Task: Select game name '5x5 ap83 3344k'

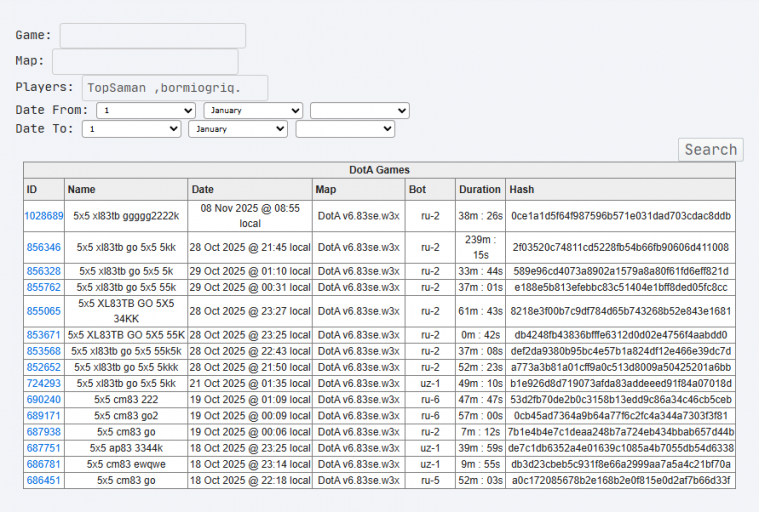Action: point(126,448)
